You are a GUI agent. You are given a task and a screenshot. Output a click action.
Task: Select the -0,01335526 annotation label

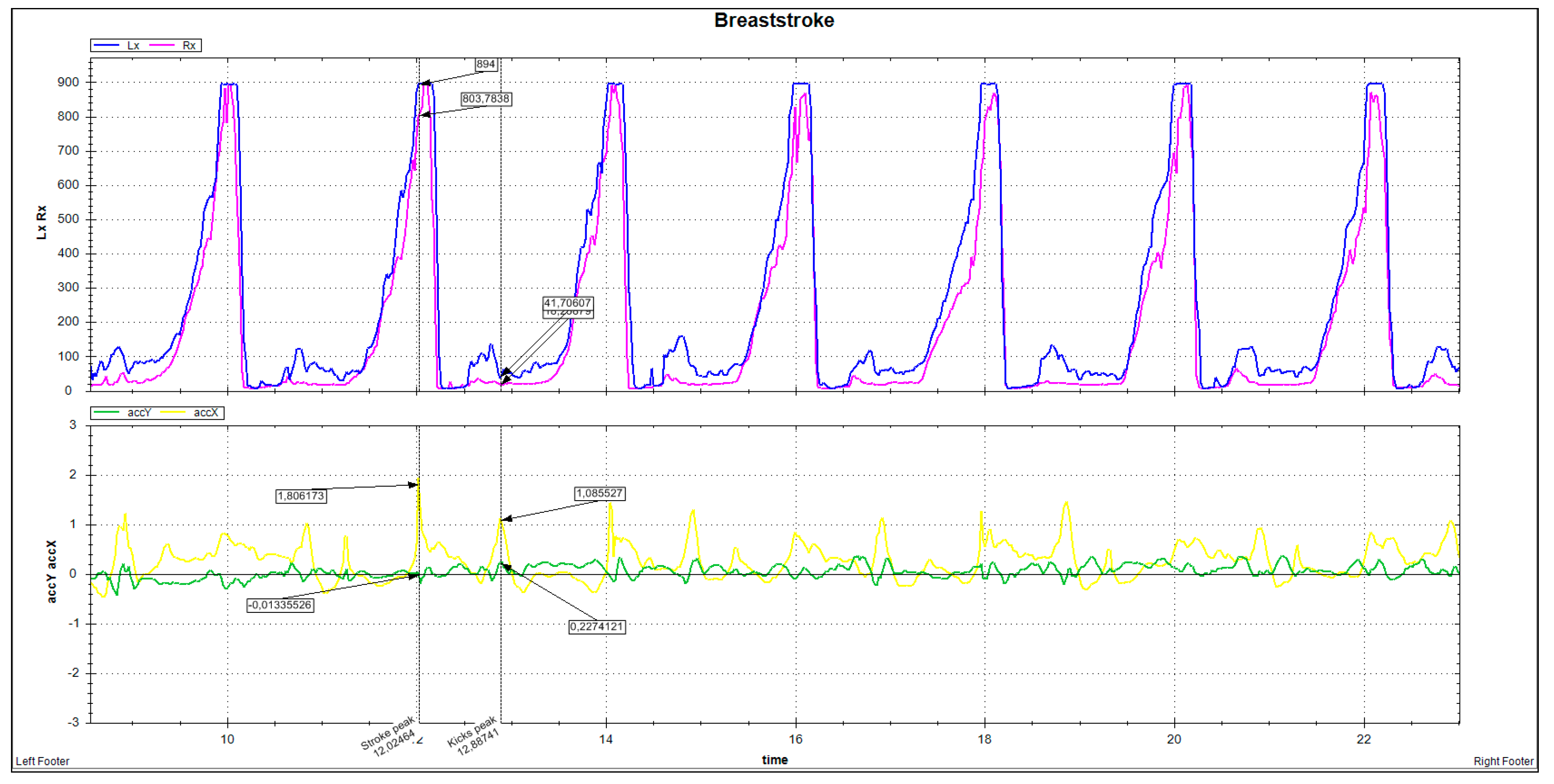click(x=280, y=606)
